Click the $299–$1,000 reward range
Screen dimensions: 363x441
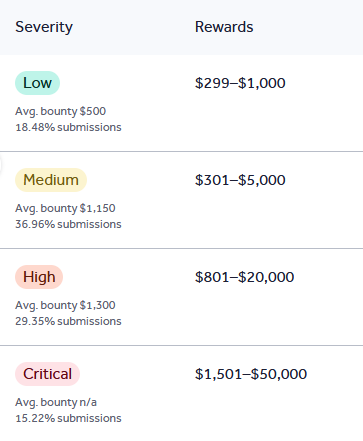[x=240, y=83]
